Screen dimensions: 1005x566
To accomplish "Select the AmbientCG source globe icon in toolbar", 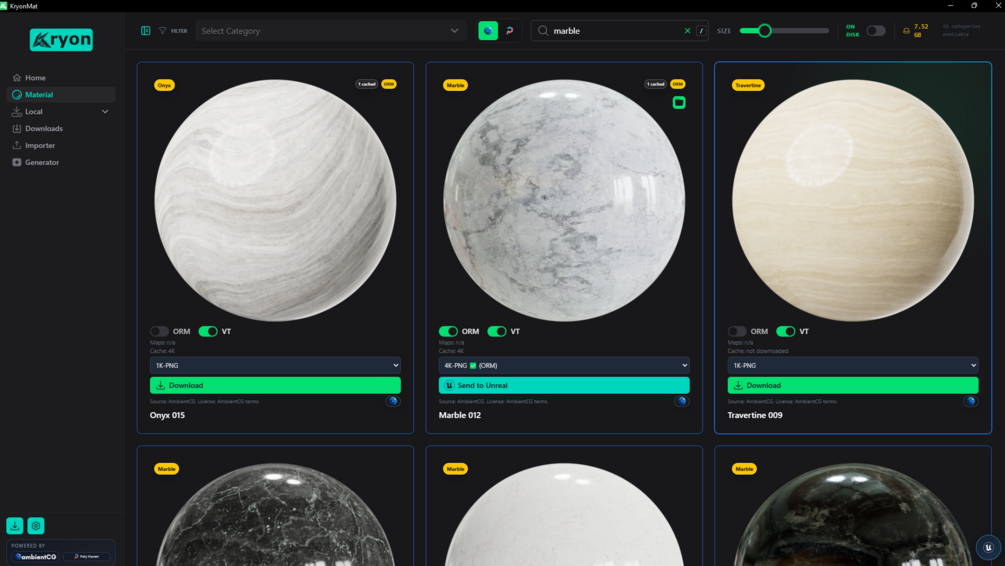I will (x=488, y=31).
